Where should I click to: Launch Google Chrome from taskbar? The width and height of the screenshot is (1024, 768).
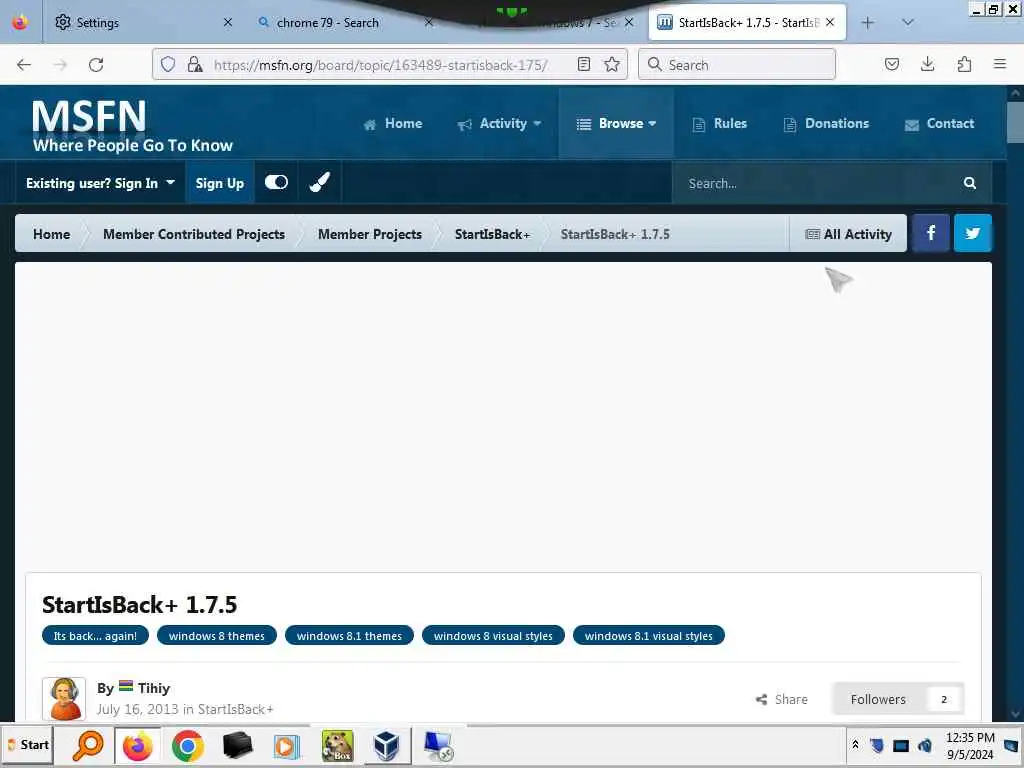[x=187, y=746]
